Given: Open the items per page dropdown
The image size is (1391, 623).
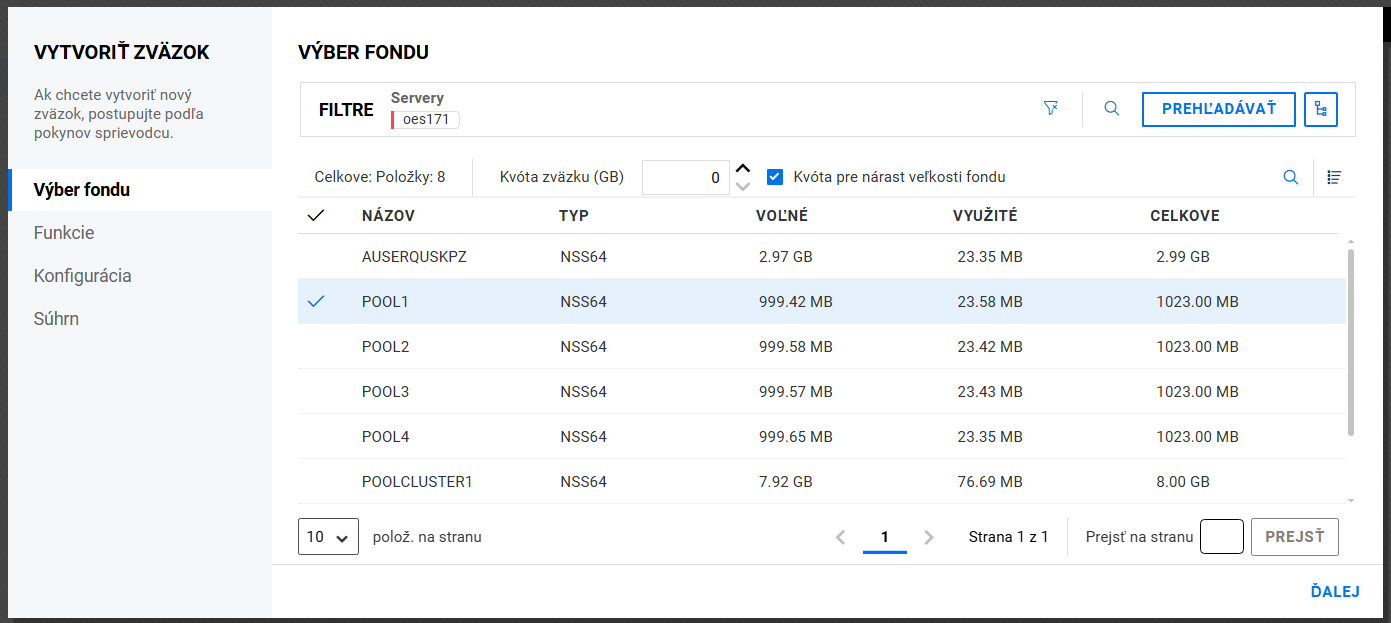Looking at the screenshot, I should (328, 537).
